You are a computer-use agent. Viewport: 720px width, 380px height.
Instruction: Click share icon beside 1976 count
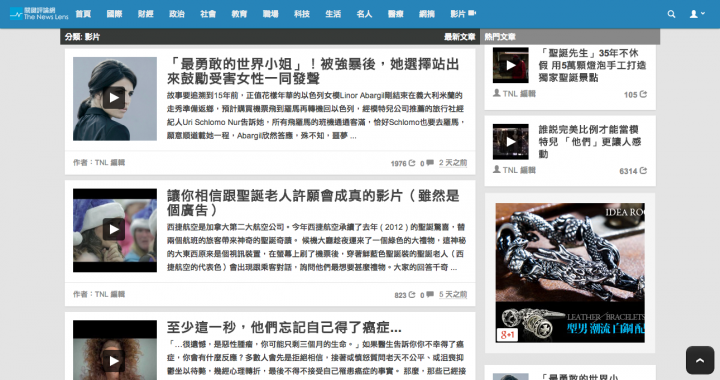click(x=412, y=163)
